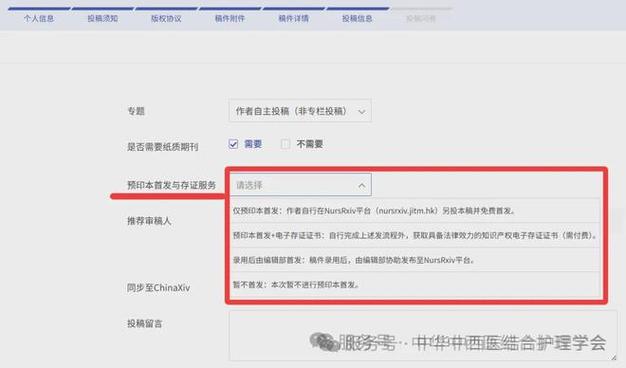Choose option 录用后由编辑部首发
Image resolution: width=626 pixels, height=368 pixels.
(415, 260)
